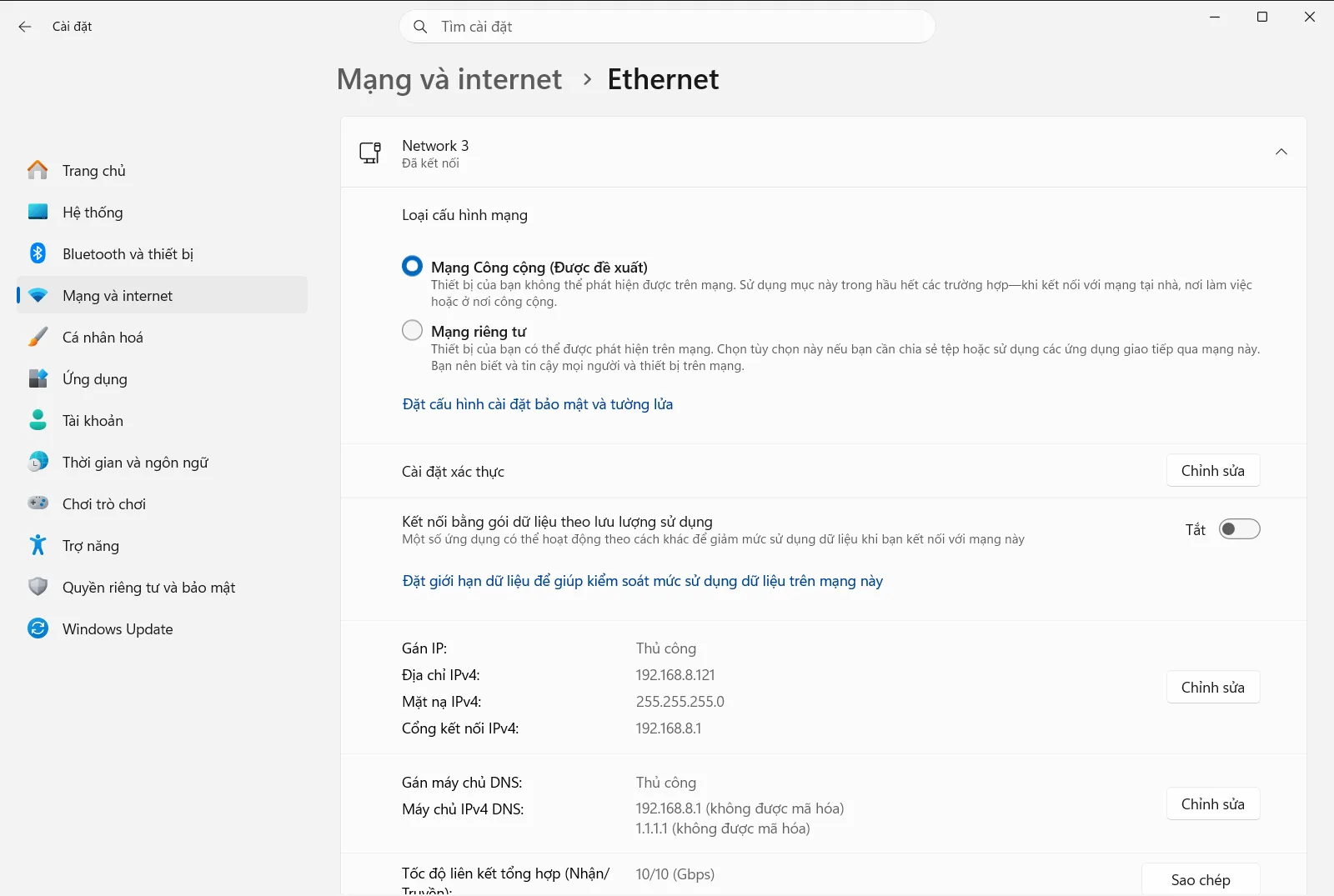Image resolution: width=1334 pixels, height=896 pixels.
Task: Click the Trang chủ home icon
Action: [38, 170]
